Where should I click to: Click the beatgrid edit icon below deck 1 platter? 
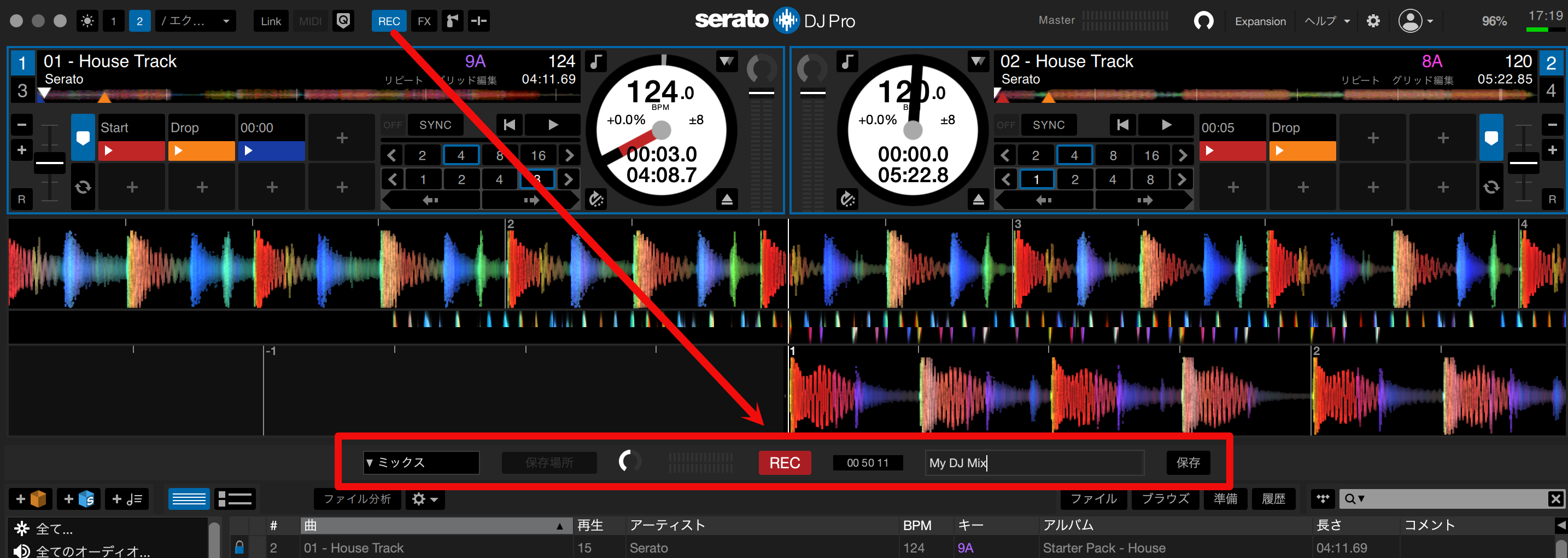point(596,199)
